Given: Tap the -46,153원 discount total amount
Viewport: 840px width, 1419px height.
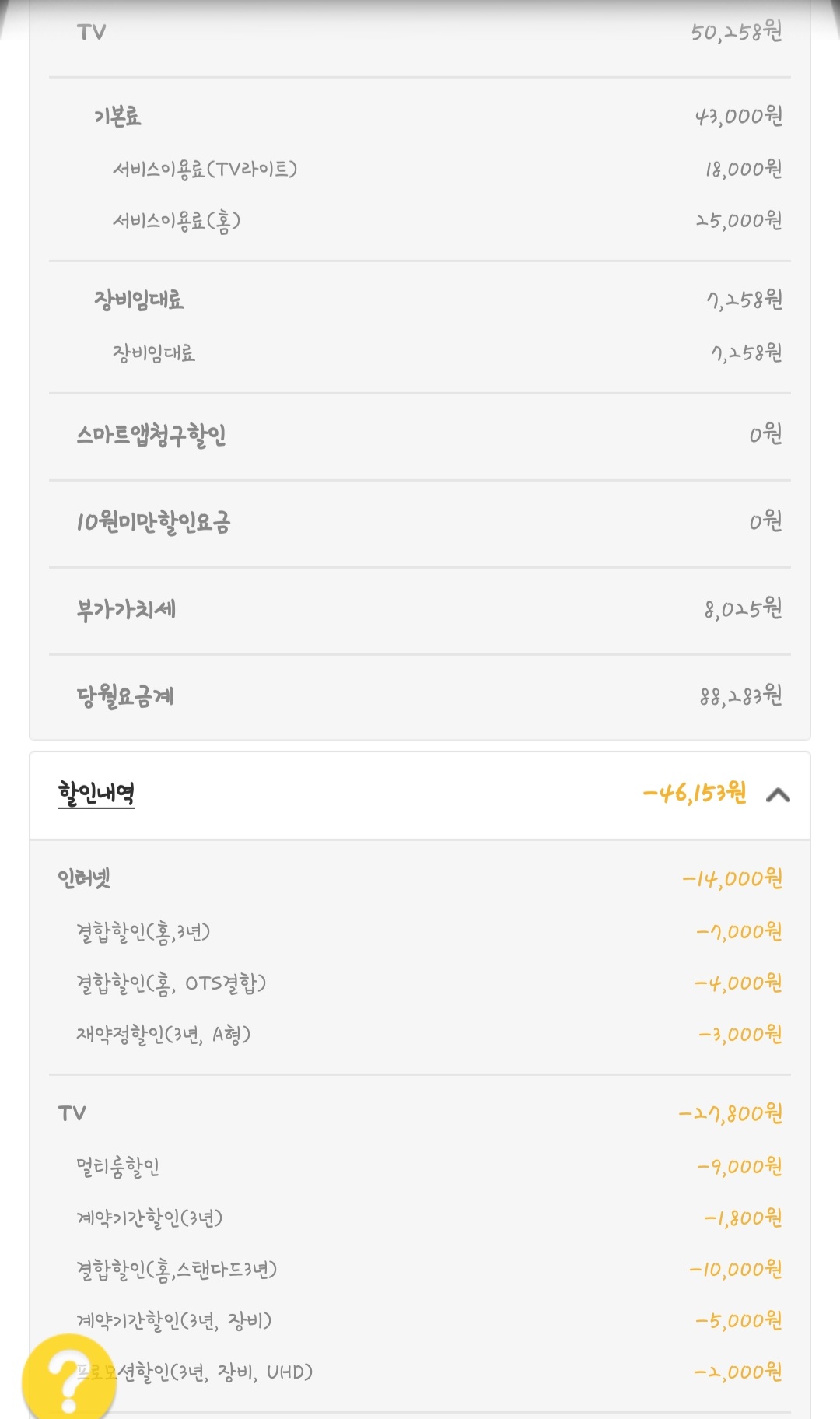Looking at the screenshot, I should [694, 794].
